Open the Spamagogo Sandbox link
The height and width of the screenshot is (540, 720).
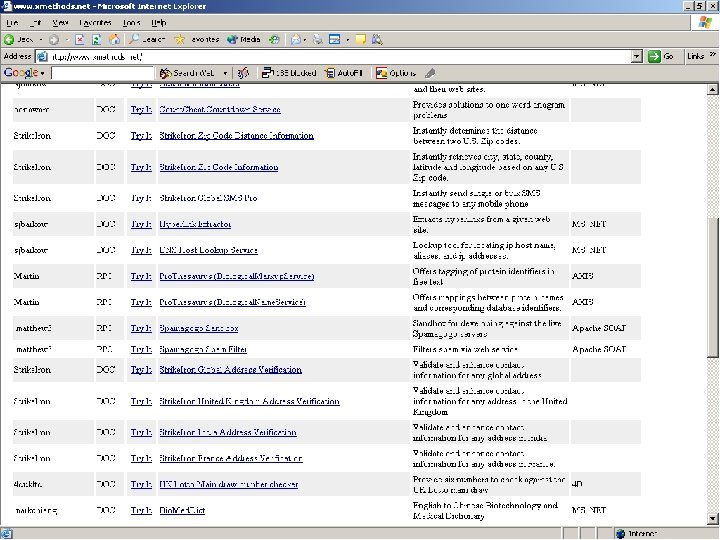tap(199, 328)
